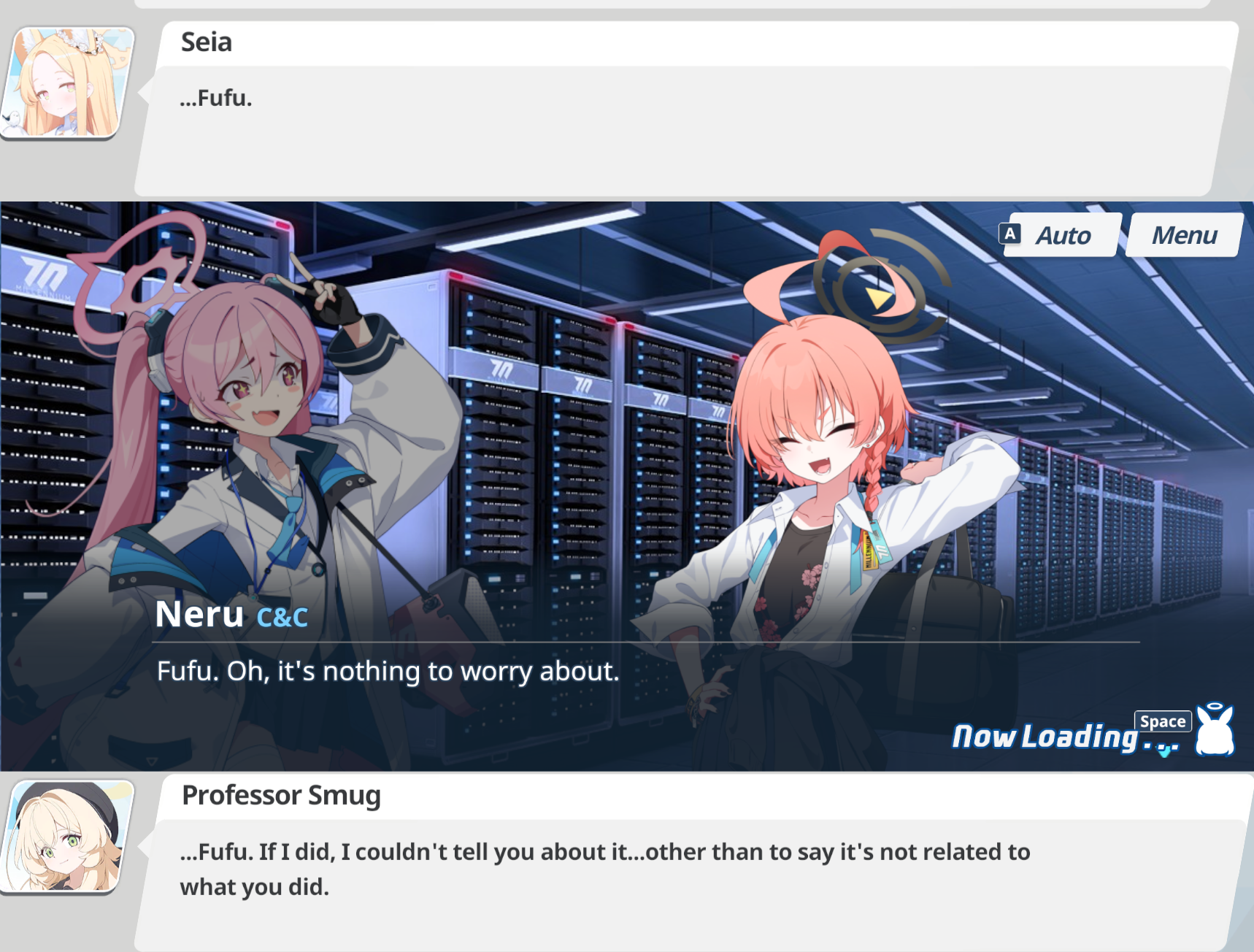
Task: Click the Neru speaker name label
Action: (199, 614)
